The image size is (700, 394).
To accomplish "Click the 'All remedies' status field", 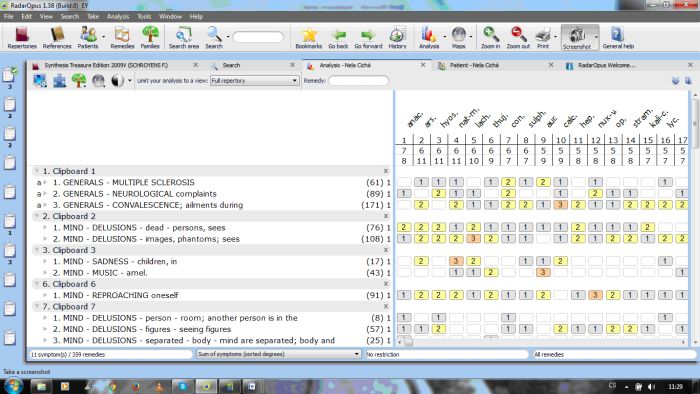I will point(614,354).
